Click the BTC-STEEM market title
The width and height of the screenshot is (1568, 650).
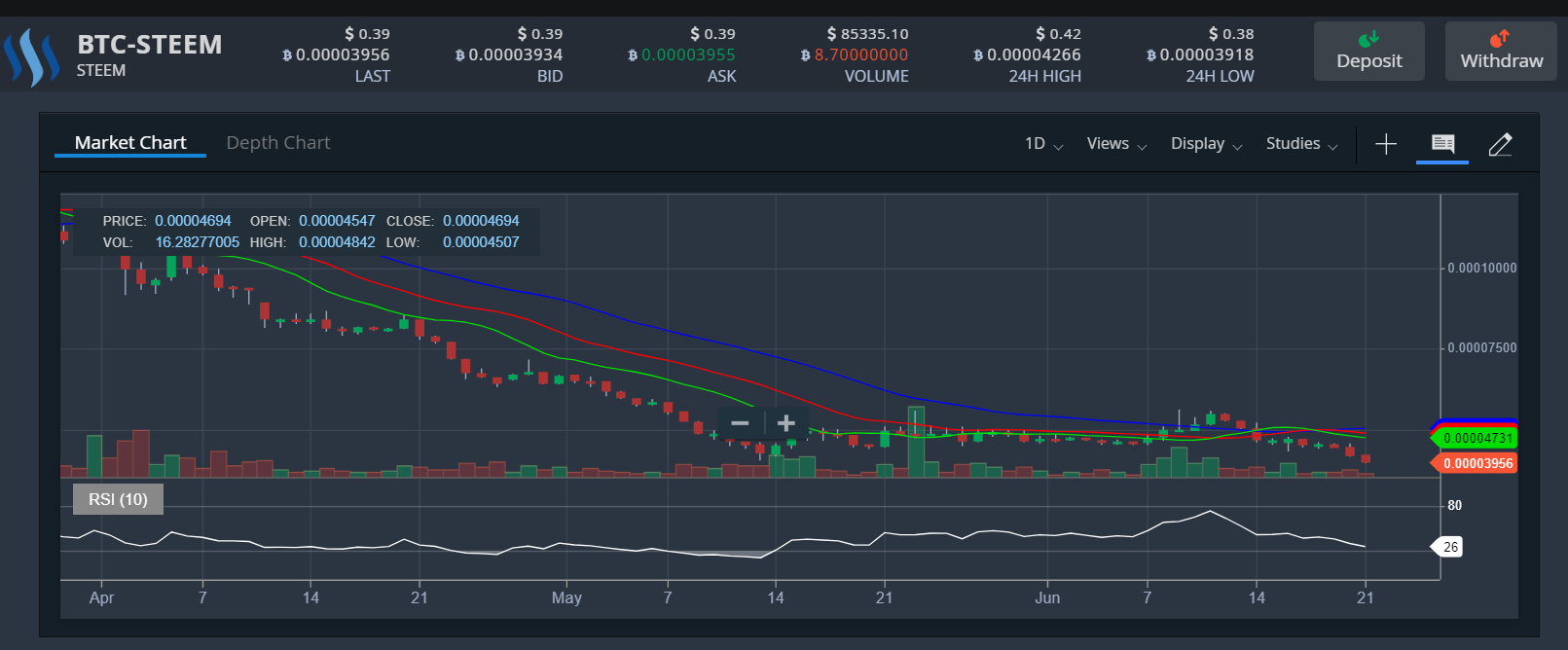tap(150, 45)
